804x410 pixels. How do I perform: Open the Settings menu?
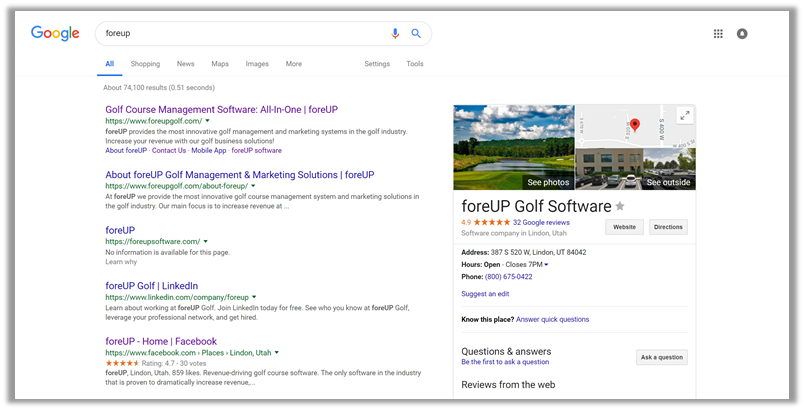(377, 64)
